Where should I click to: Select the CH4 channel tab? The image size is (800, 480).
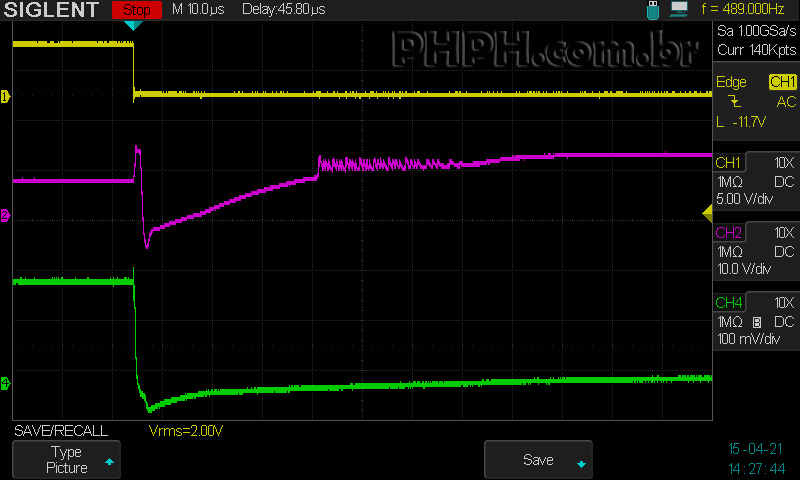click(x=729, y=302)
